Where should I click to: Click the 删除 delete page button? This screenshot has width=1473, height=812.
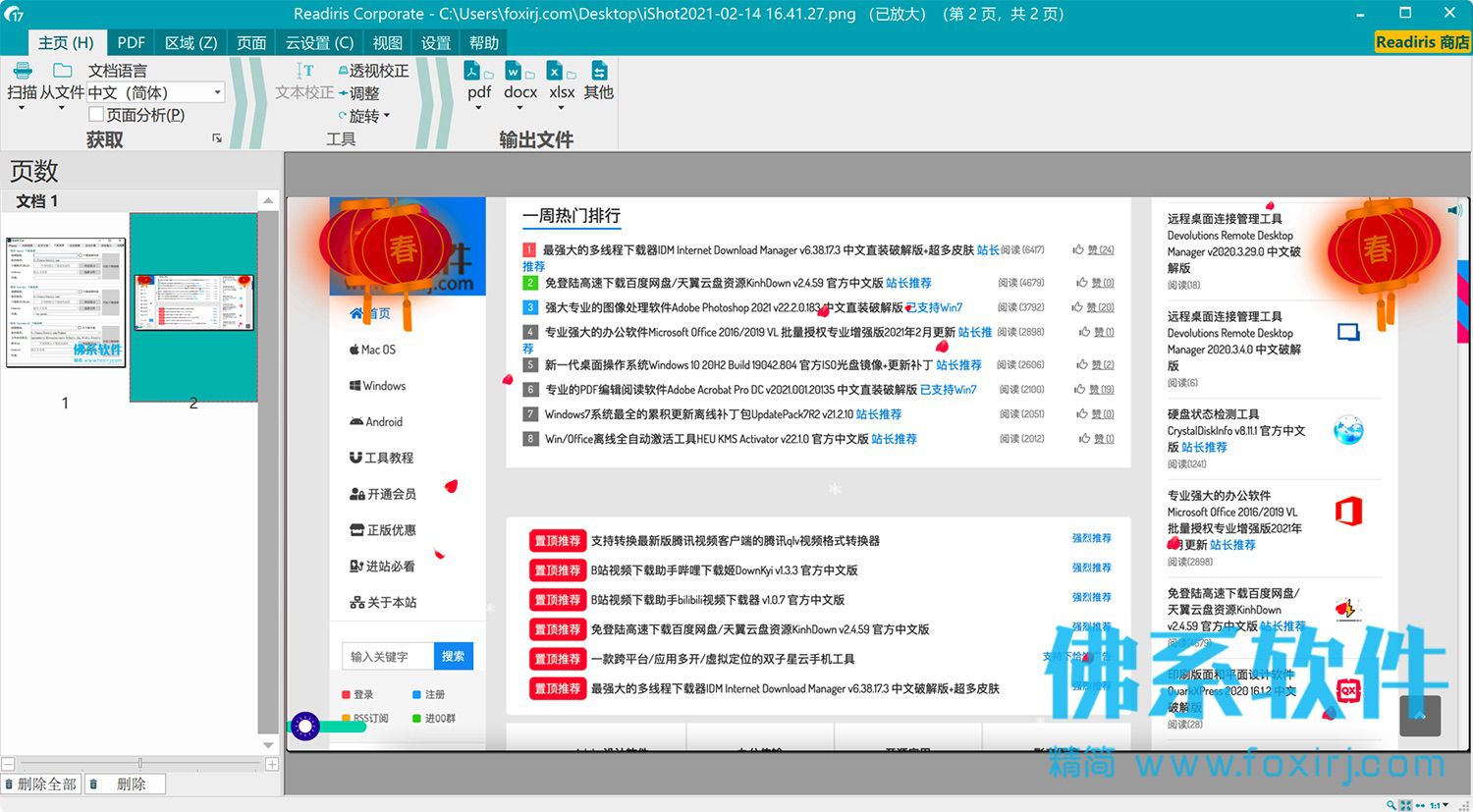click(x=125, y=784)
